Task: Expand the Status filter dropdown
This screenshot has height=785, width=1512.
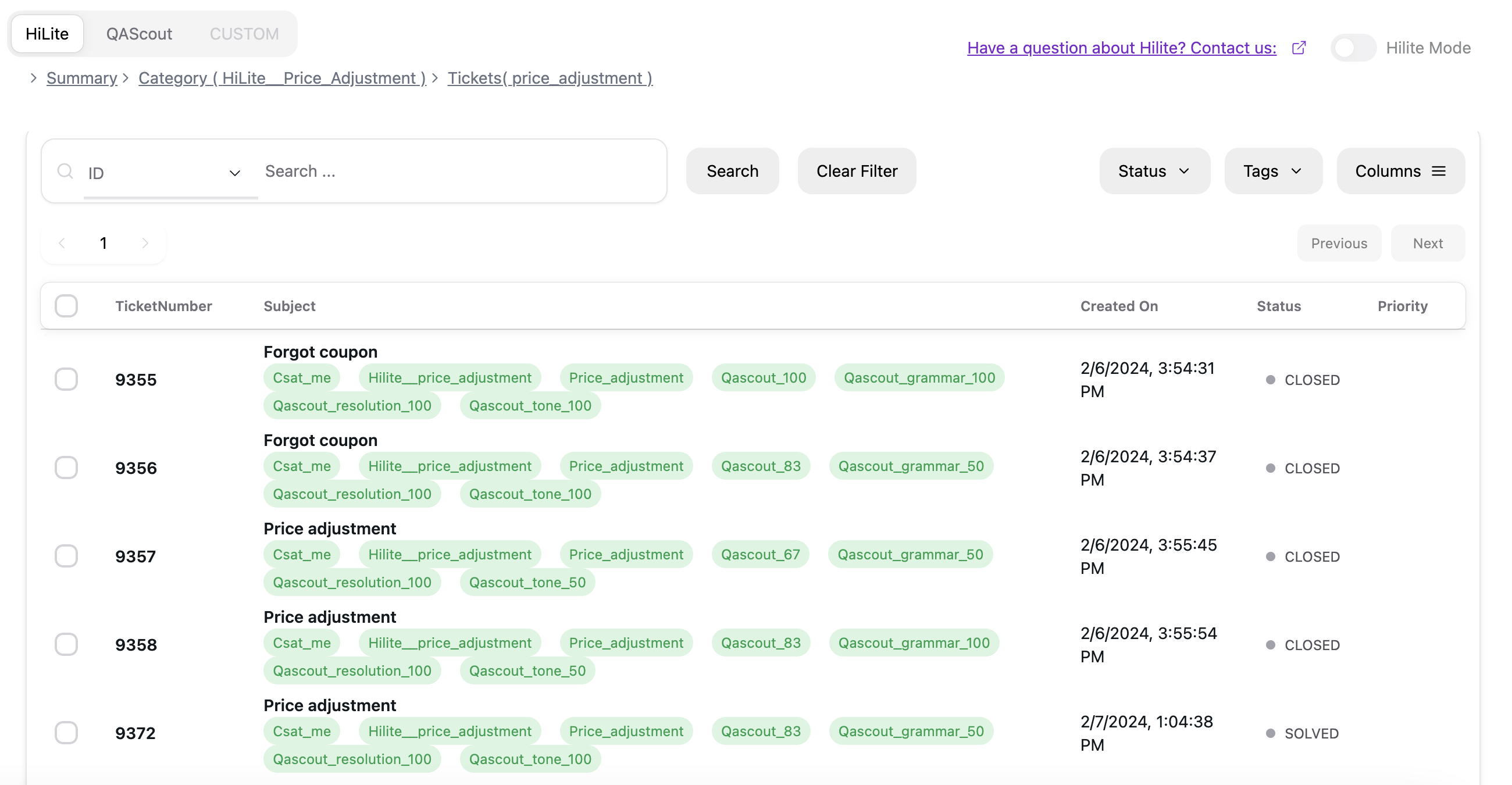Action: pos(1154,171)
